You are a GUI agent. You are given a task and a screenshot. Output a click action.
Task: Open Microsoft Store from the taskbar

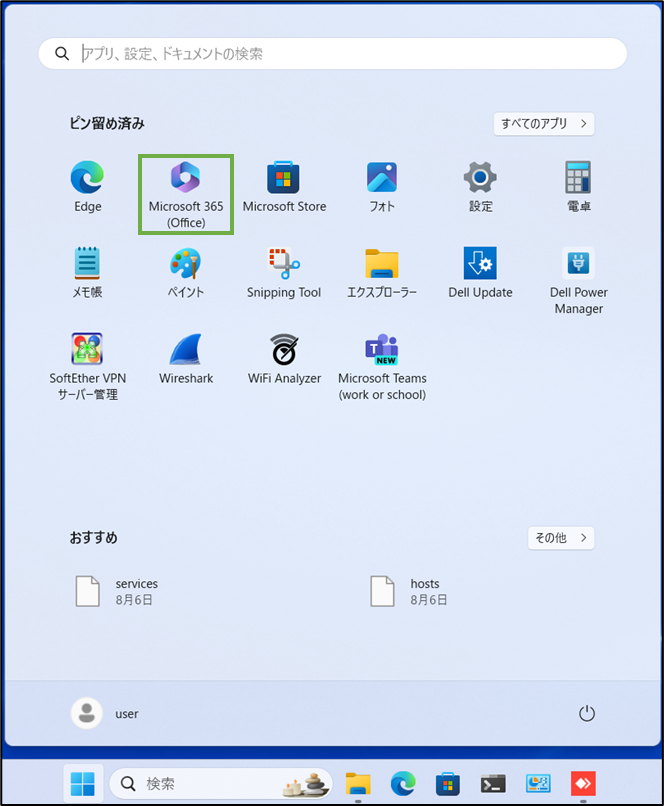(x=448, y=783)
